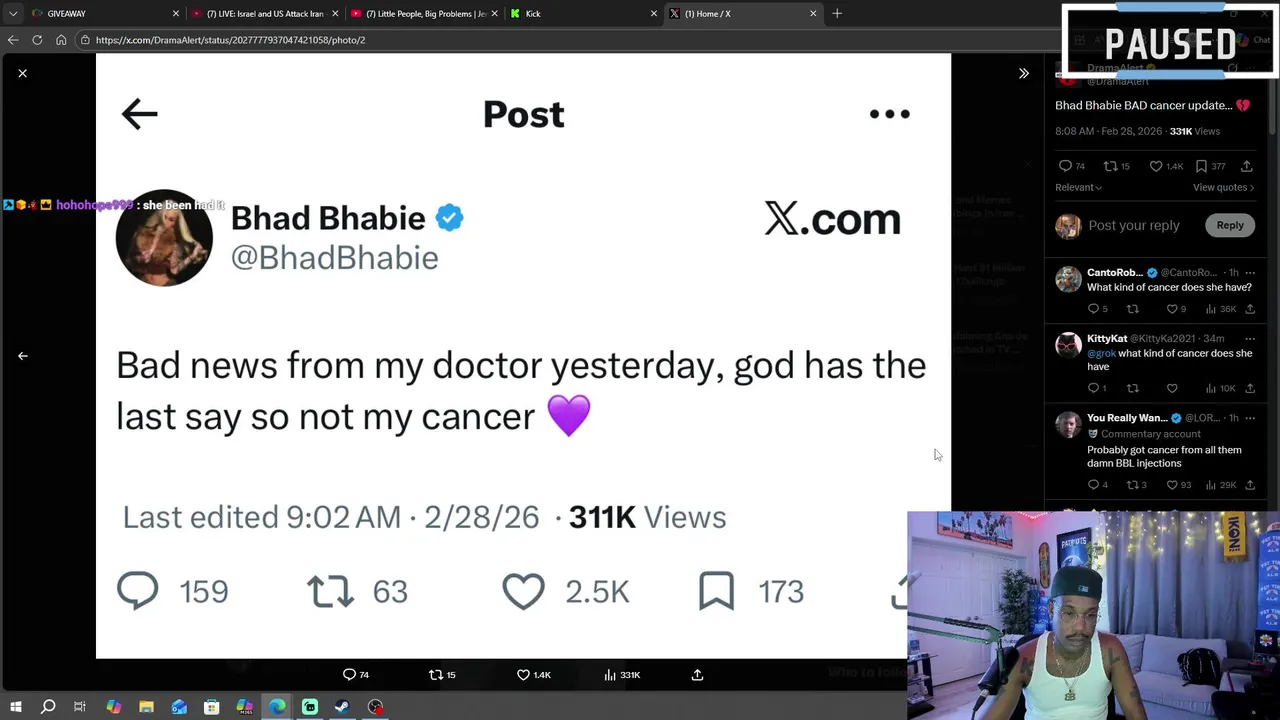Close the photo viewer with the X icon
Image resolution: width=1280 pixels, height=720 pixels.
(22, 73)
